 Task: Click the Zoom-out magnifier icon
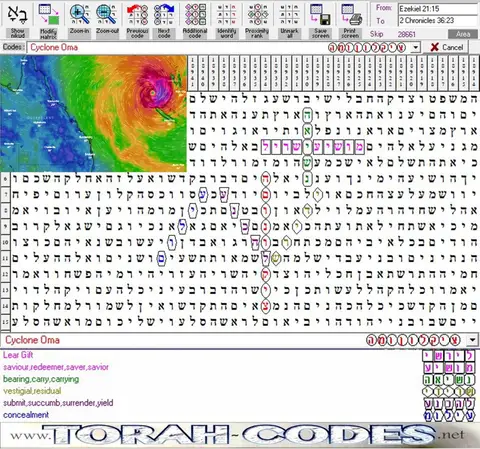click(107, 14)
